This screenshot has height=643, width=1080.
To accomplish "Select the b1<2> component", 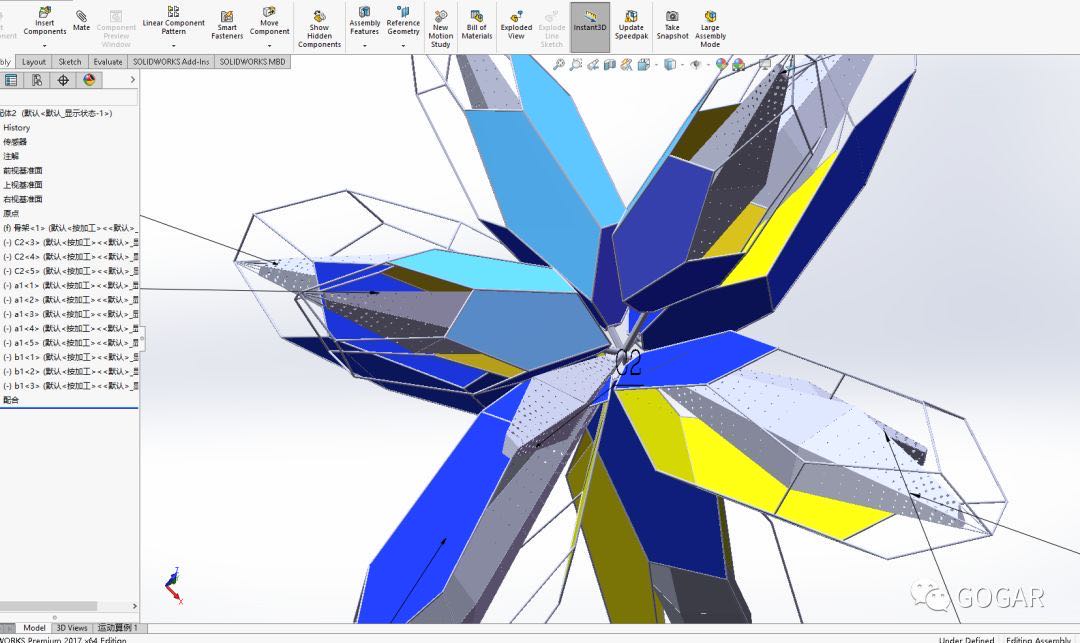I will click(x=70, y=371).
